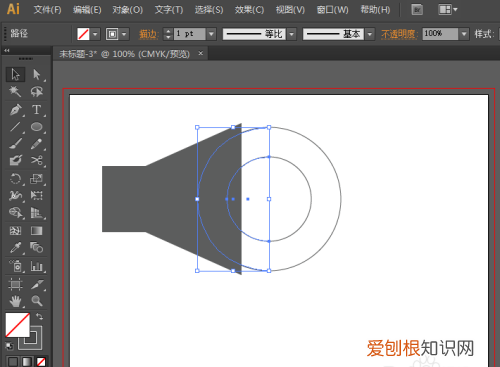Select the Artboard tool
The image size is (500, 367).
coord(15,284)
